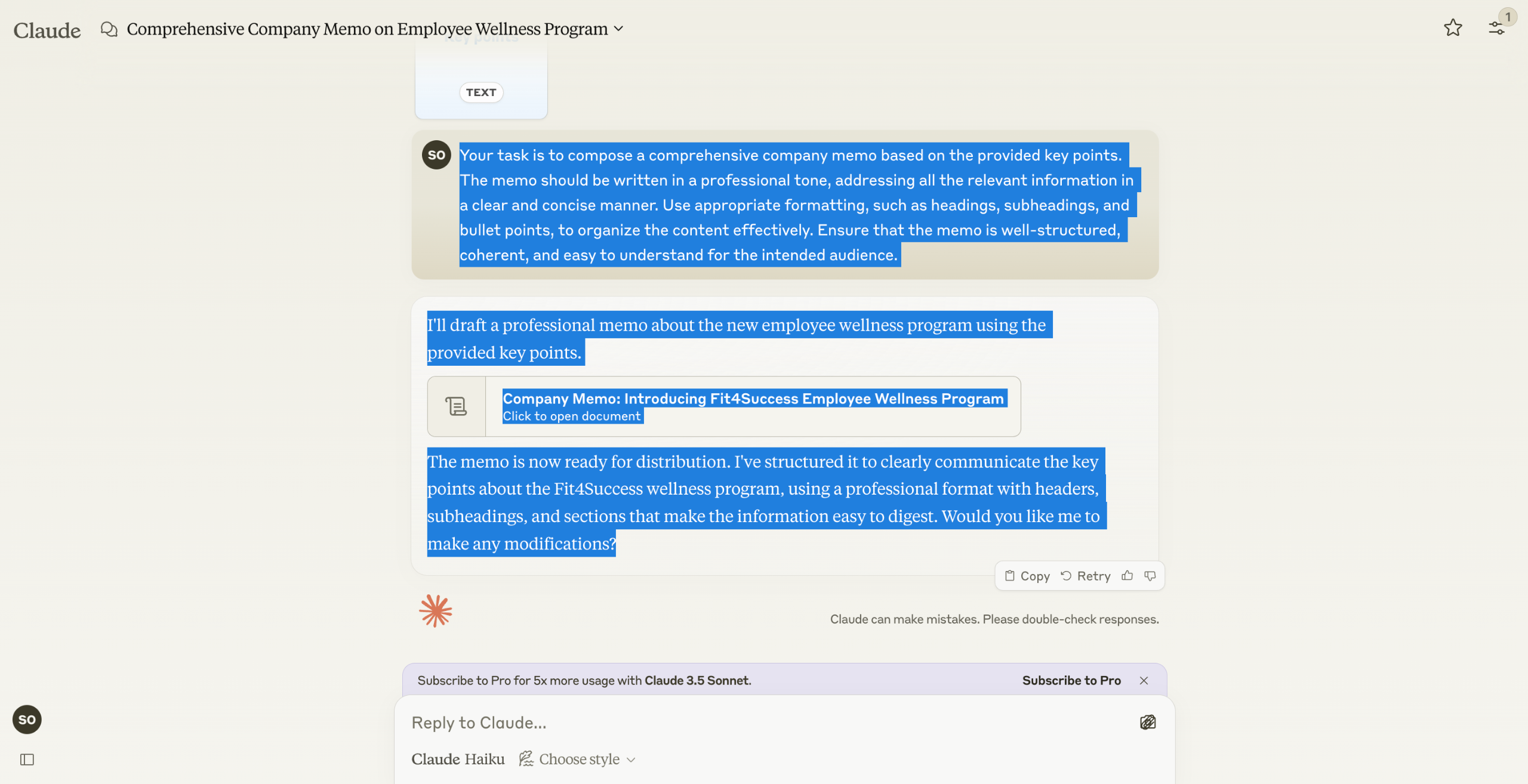
Task: Give thumbs up feedback
Action: [1127, 576]
